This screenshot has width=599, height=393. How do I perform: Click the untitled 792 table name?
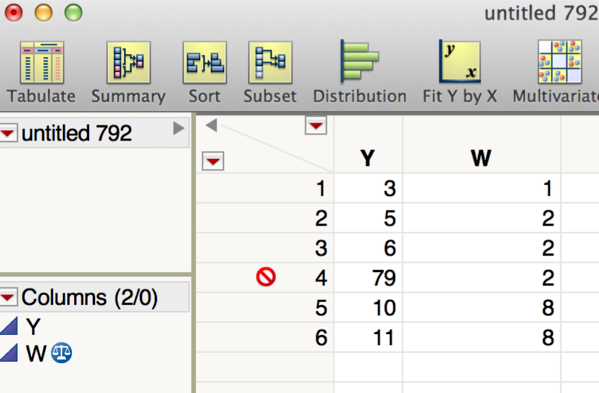coord(76,133)
